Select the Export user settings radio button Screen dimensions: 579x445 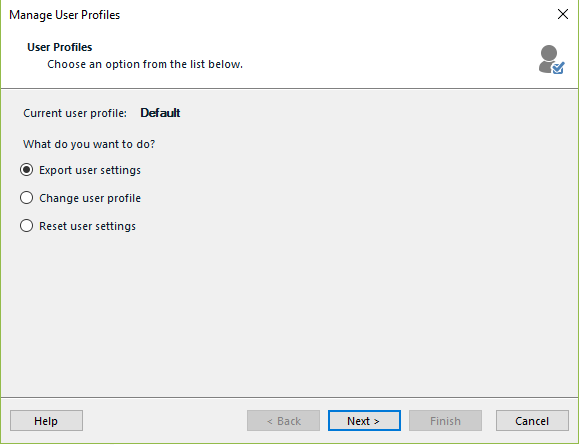27,170
